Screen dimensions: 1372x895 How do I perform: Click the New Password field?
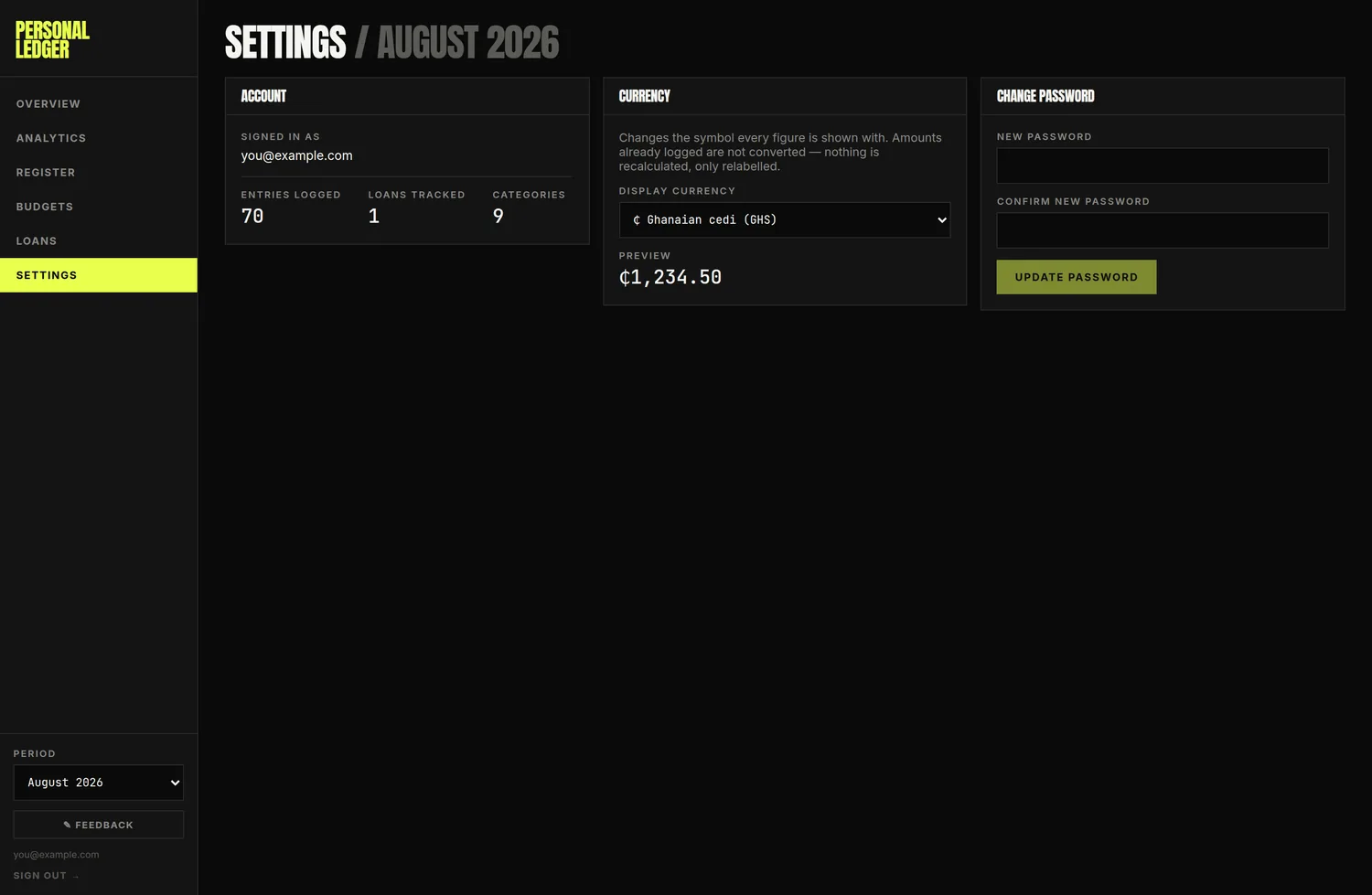(x=1163, y=165)
